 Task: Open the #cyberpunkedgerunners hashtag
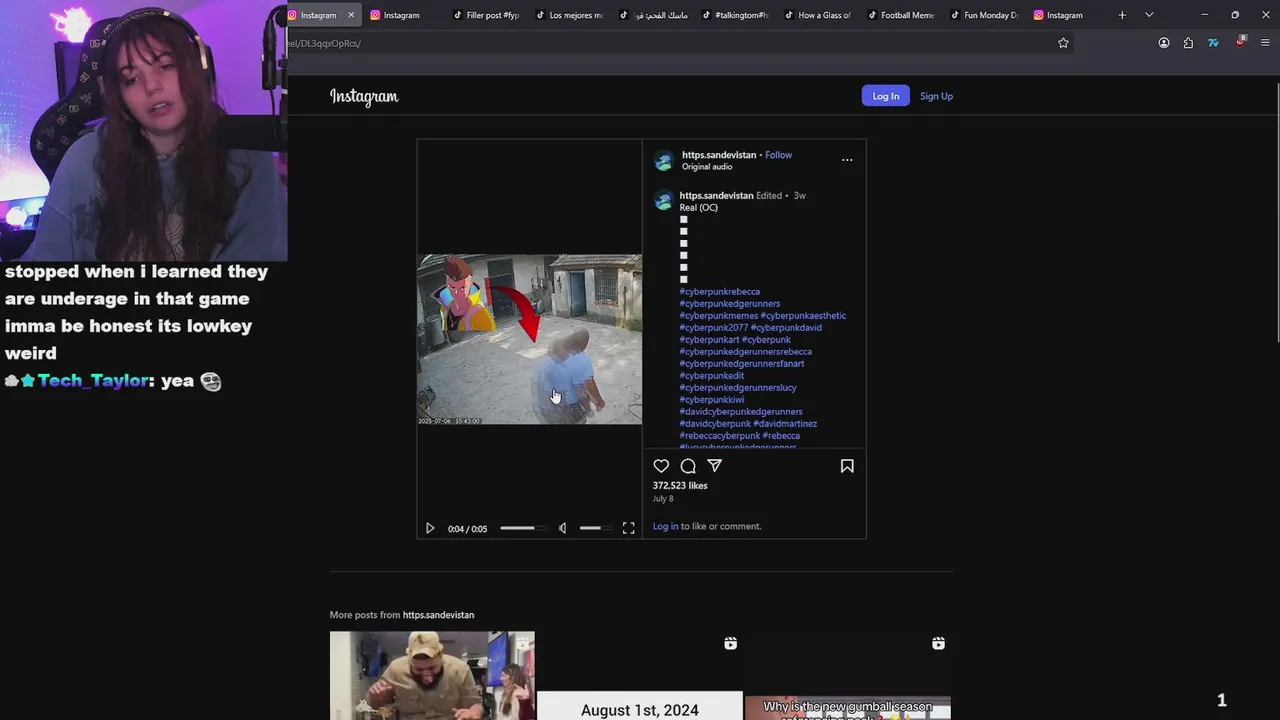pos(730,304)
